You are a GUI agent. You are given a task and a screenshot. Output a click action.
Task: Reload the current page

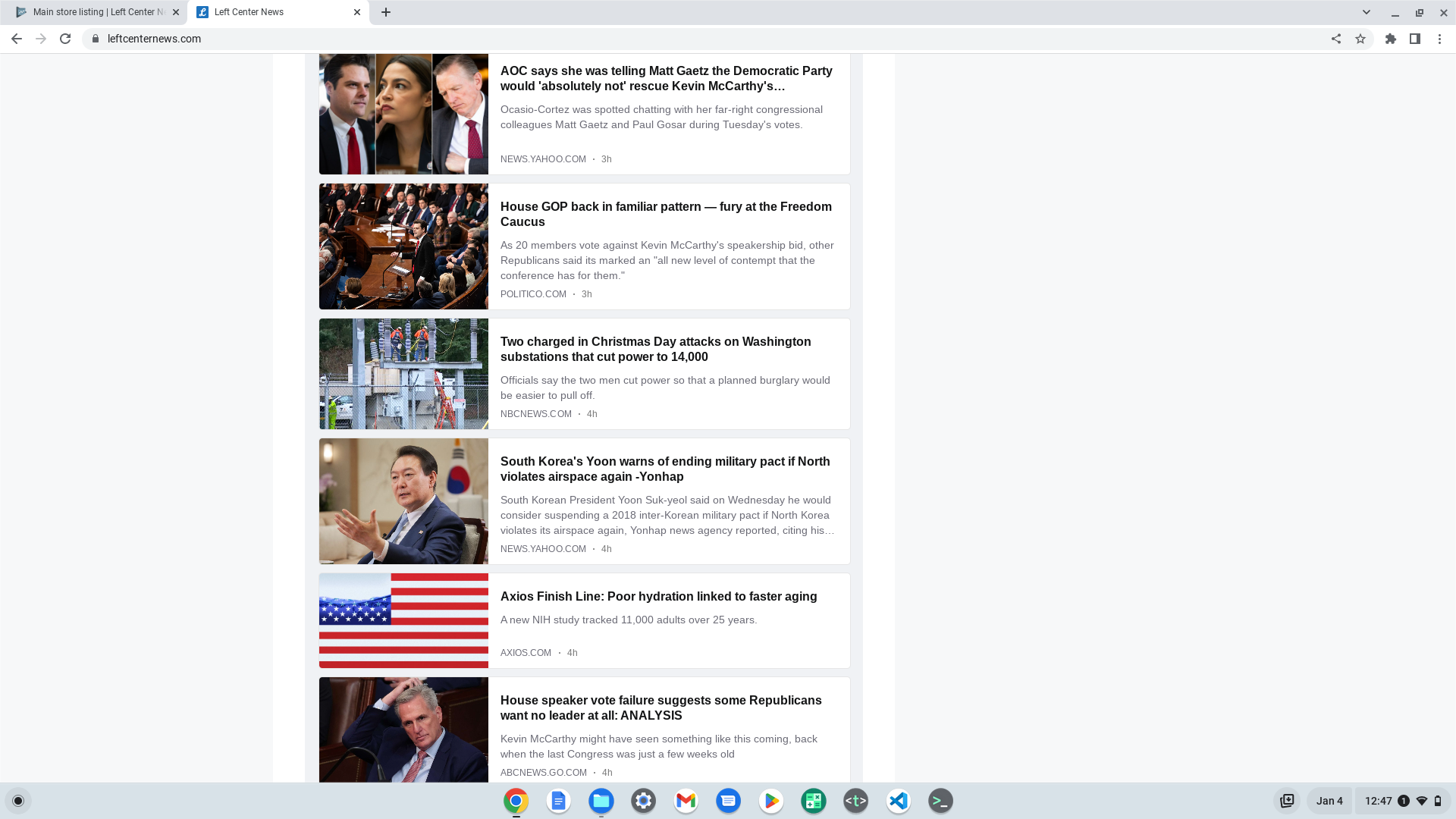(x=65, y=39)
